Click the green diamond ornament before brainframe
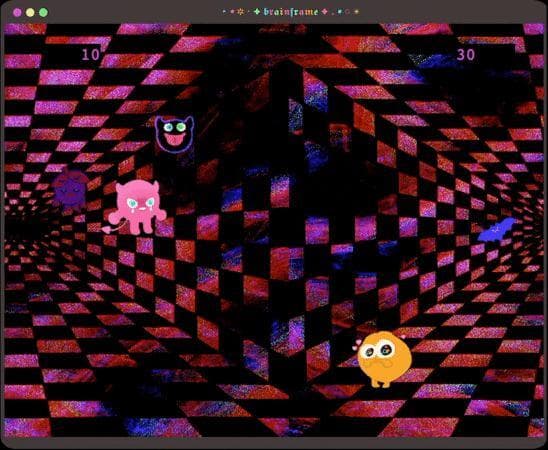This screenshot has width=548, height=450. (257, 12)
